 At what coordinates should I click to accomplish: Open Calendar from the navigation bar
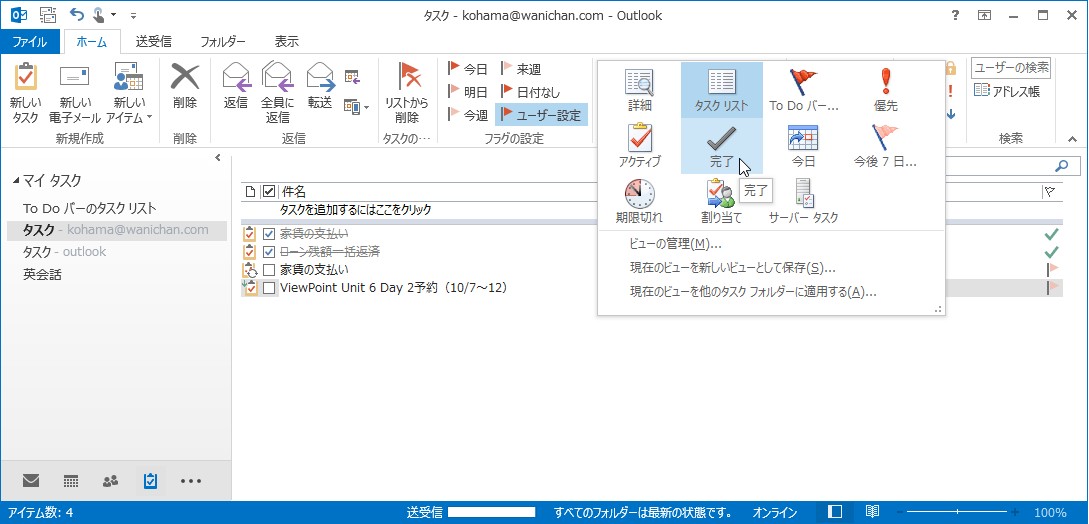(x=70, y=480)
